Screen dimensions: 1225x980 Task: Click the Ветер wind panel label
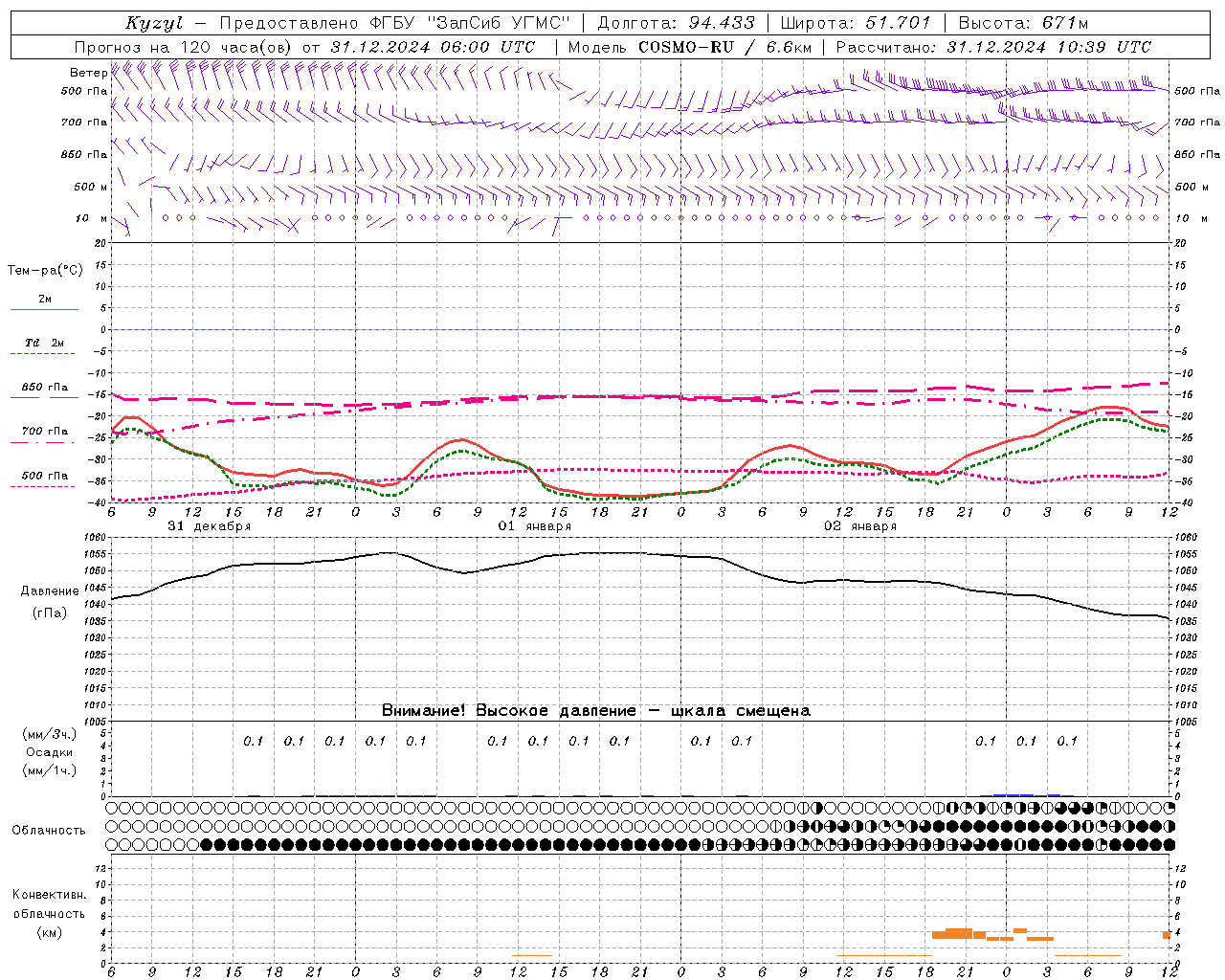88,73
